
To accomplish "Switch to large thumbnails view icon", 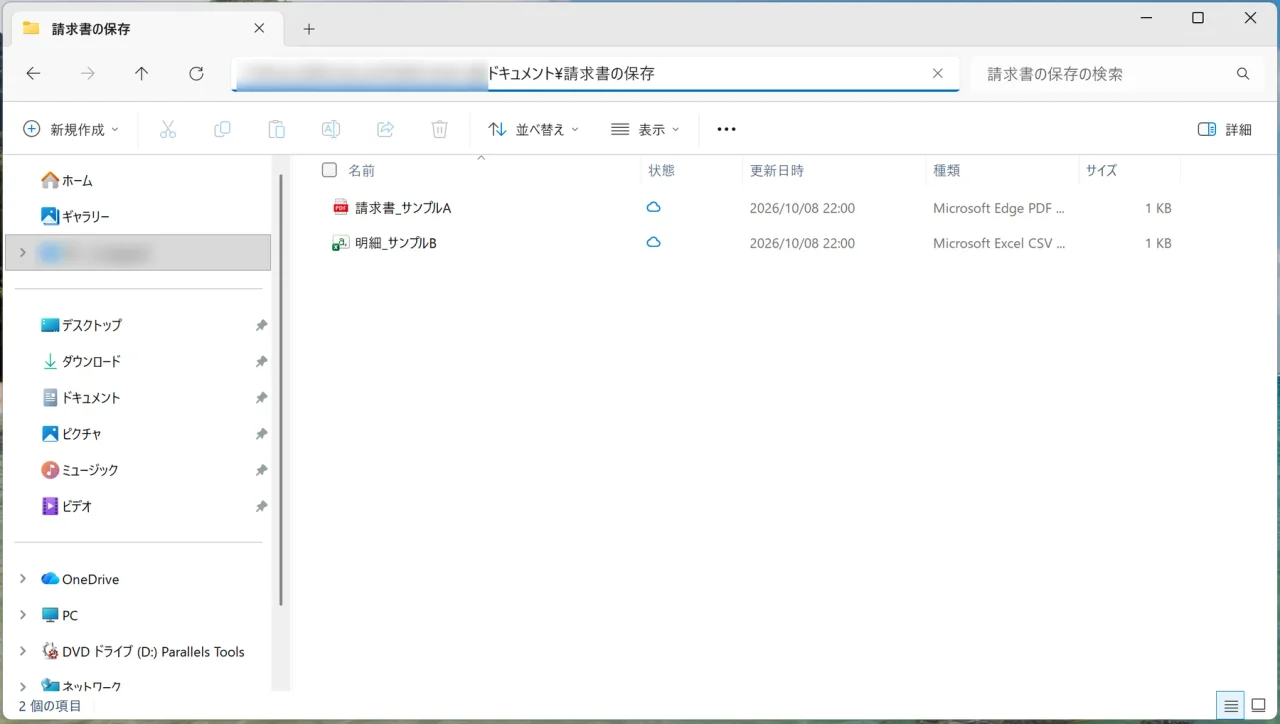I will tap(1258, 706).
